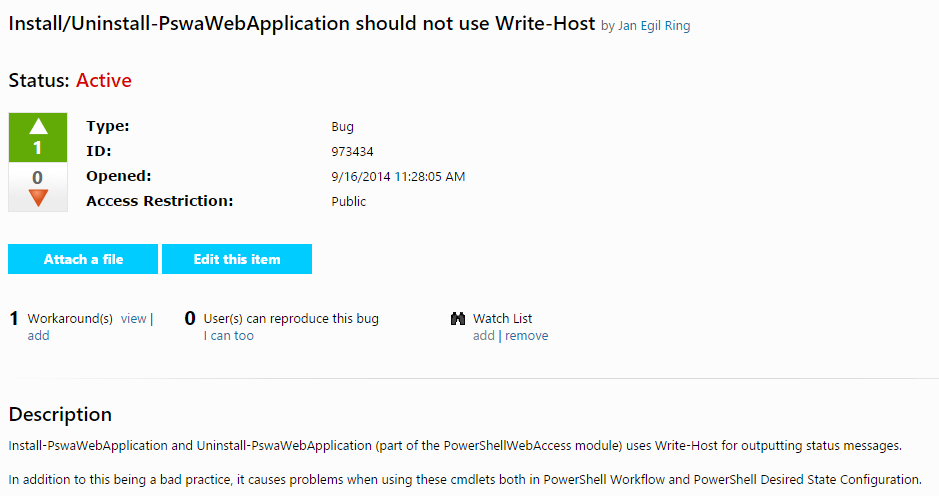The image size is (939, 496).
Task: Click the Public access restriction value
Action: click(x=349, y=202)
